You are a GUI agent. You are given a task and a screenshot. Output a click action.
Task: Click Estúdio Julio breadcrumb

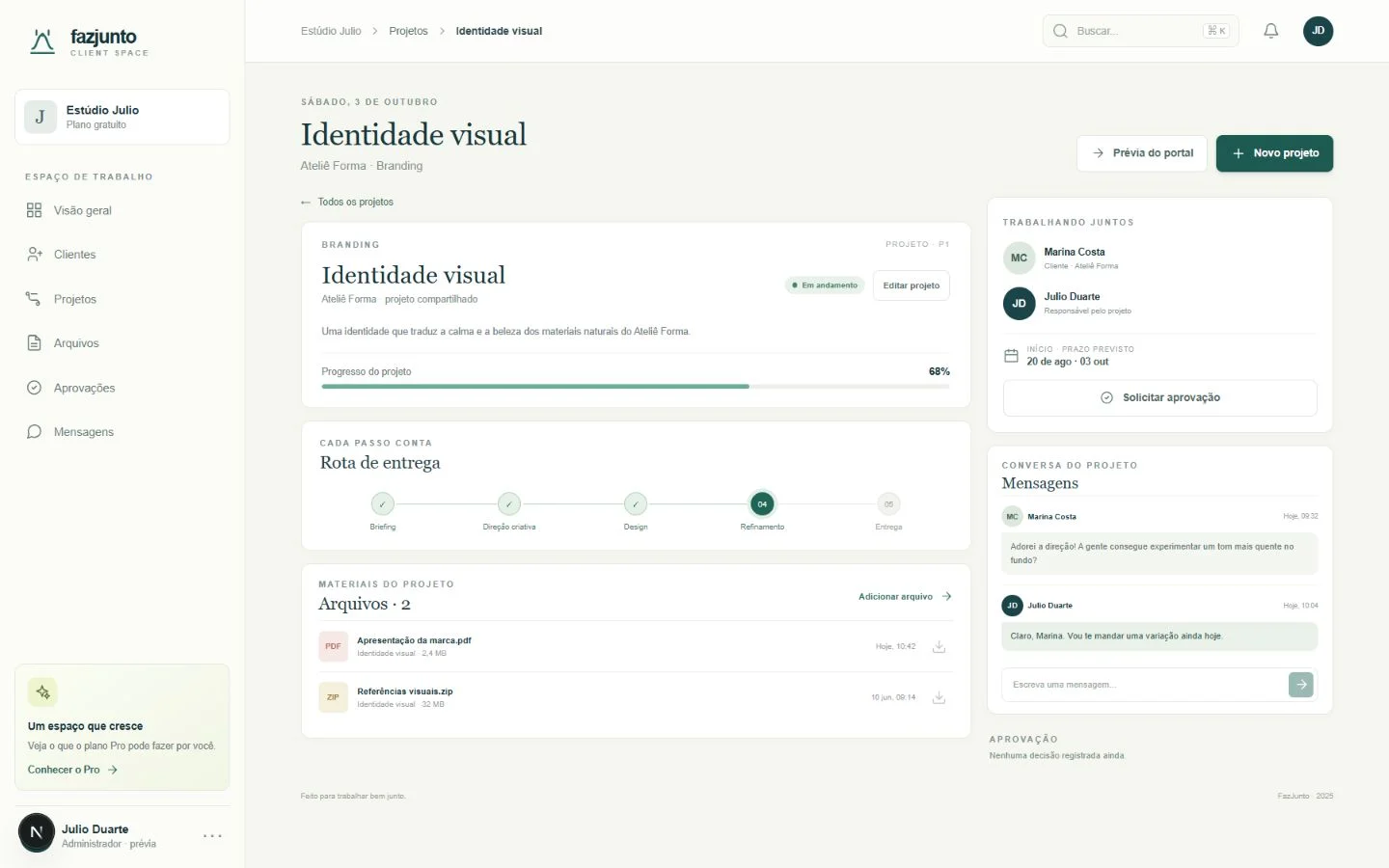(x=331, y=31)
